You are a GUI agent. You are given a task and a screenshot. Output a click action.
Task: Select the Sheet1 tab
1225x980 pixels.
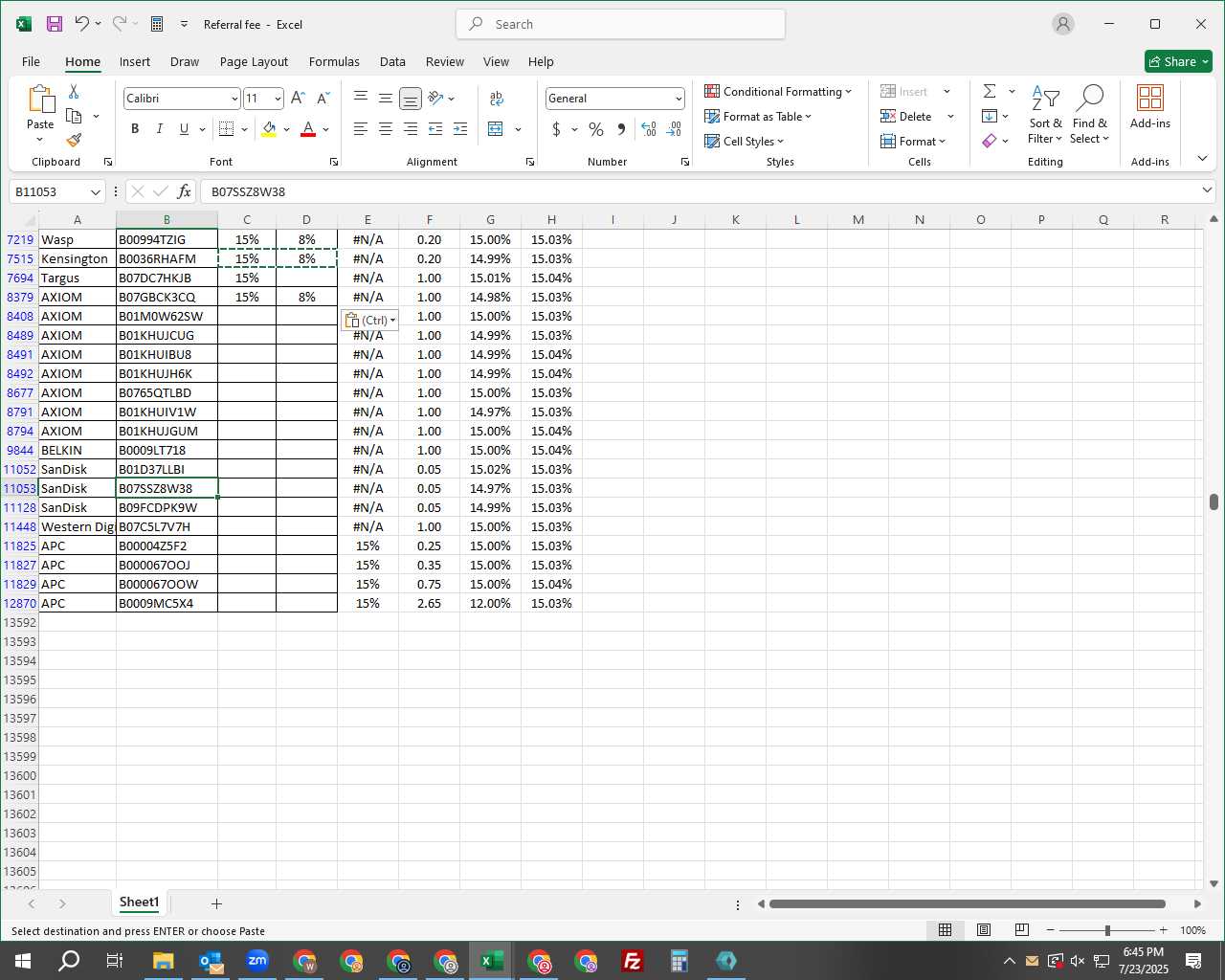139,902
